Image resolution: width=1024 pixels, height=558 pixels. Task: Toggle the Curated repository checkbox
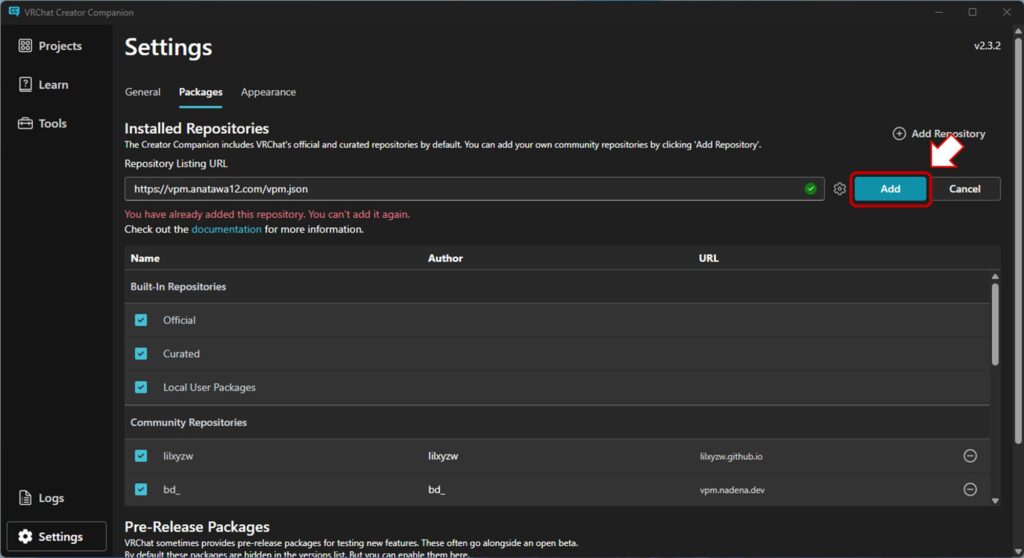[141, 354]
